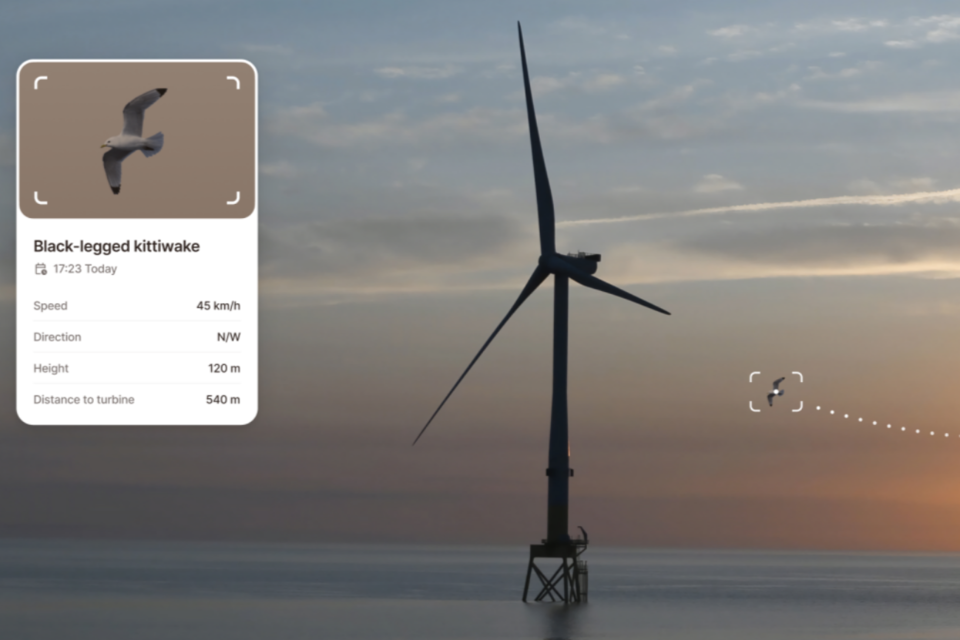Select the Distance to turbine label
The image size is (960, 640).
(83, 400)
